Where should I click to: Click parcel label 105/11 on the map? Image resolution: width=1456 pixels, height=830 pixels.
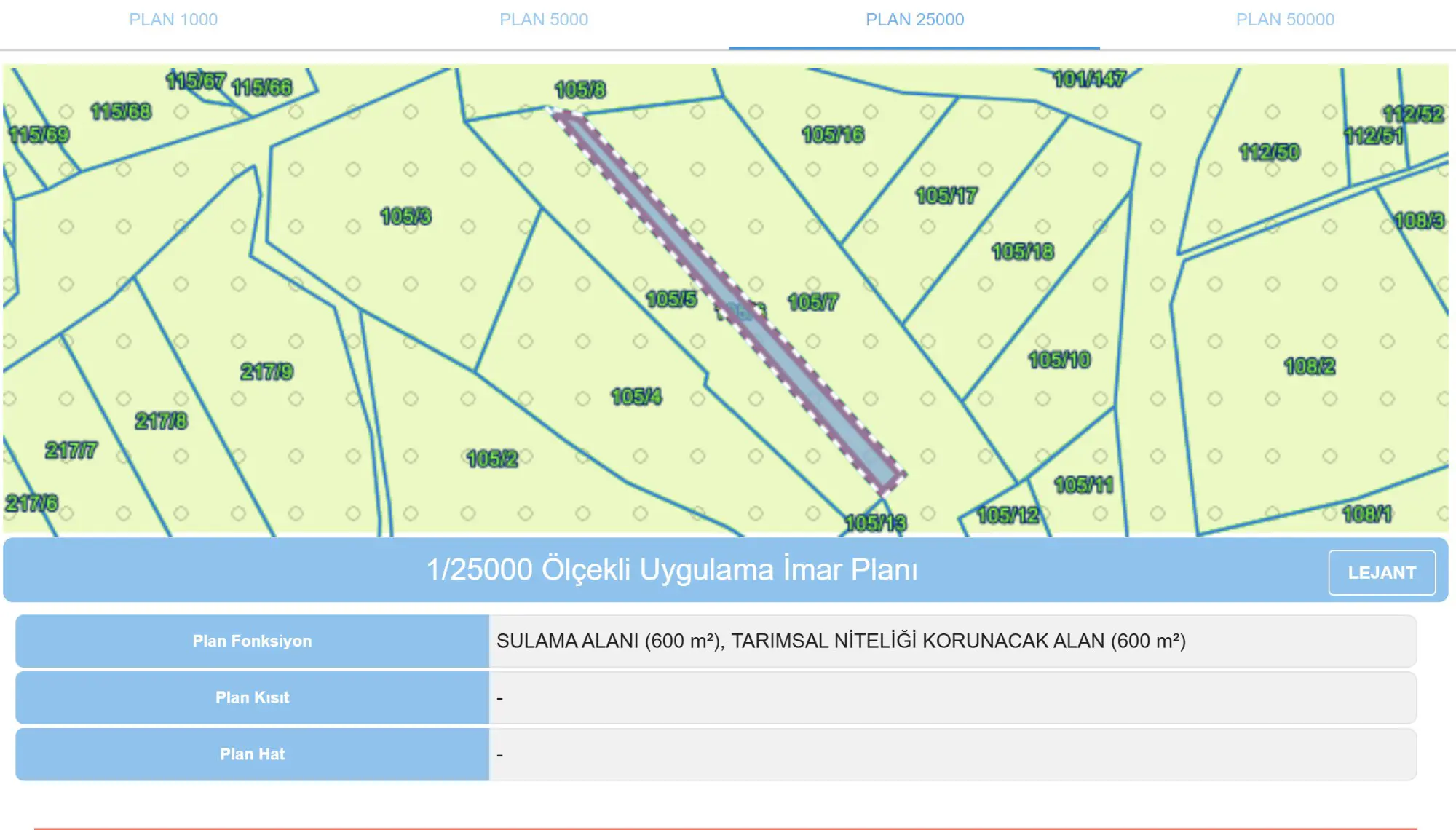click(x=1083, y=485)
